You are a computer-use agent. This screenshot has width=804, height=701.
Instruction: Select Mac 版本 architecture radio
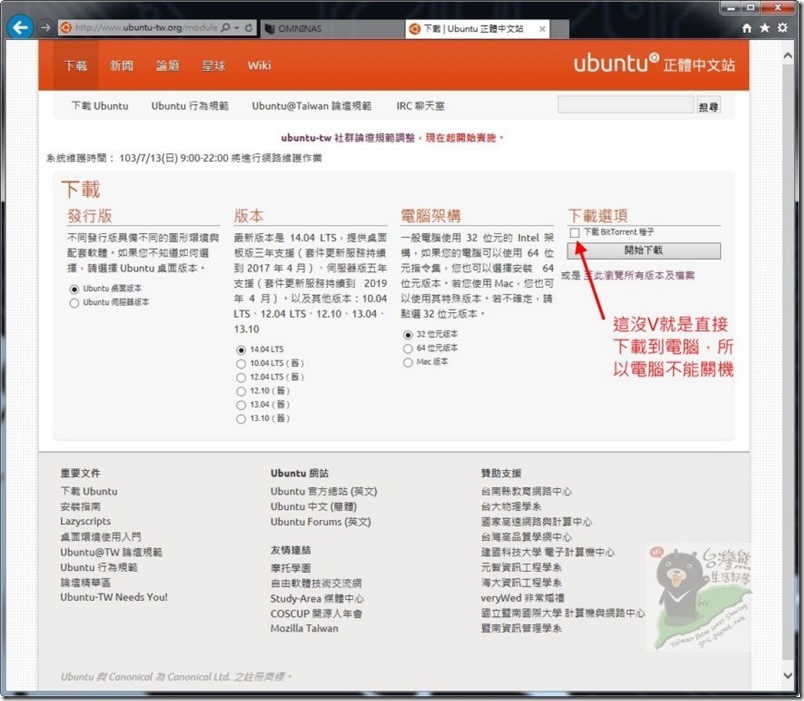(x=408, y=363)
